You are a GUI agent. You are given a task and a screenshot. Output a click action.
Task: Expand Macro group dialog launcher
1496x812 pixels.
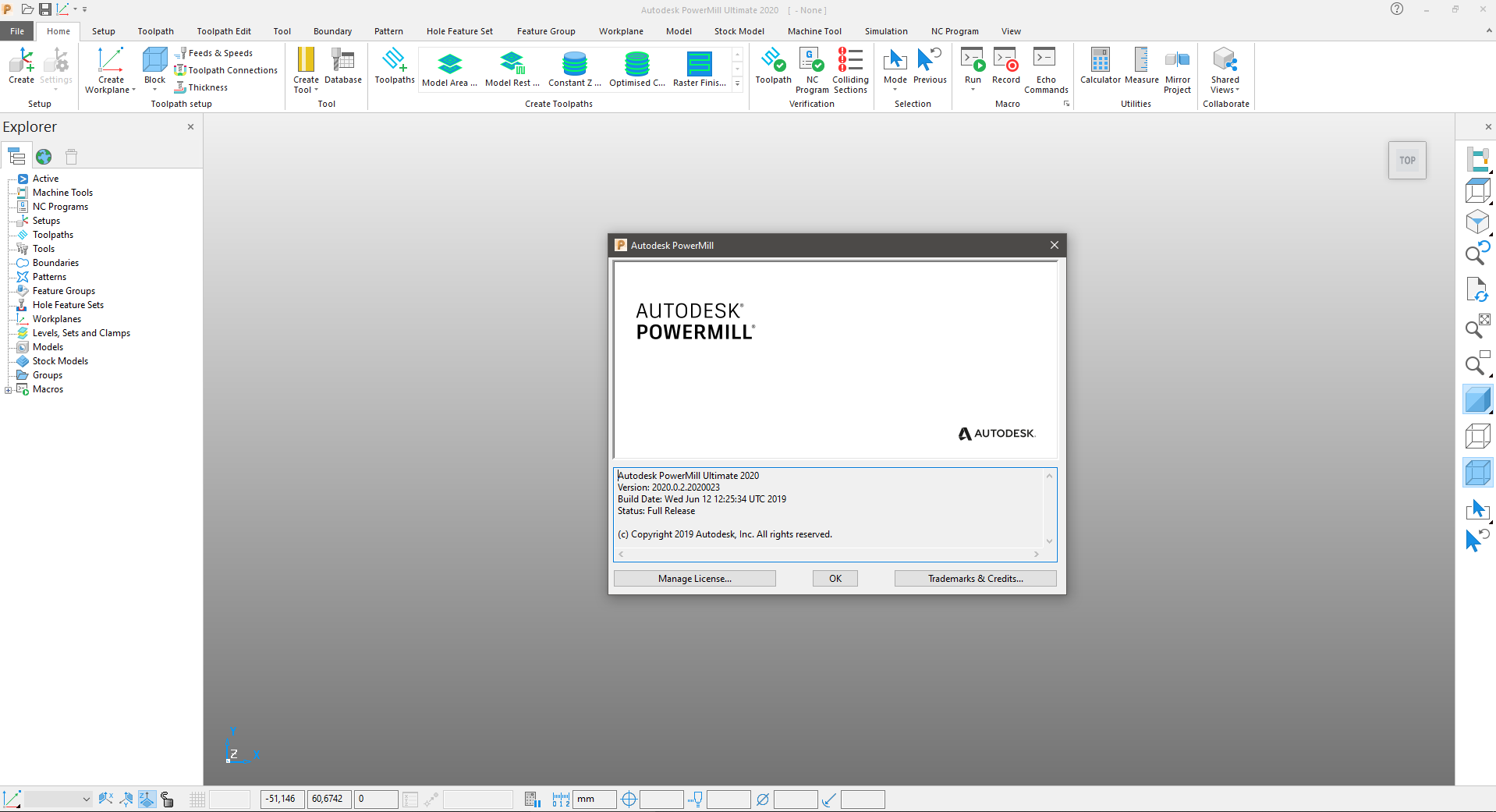coord(1066,104)
